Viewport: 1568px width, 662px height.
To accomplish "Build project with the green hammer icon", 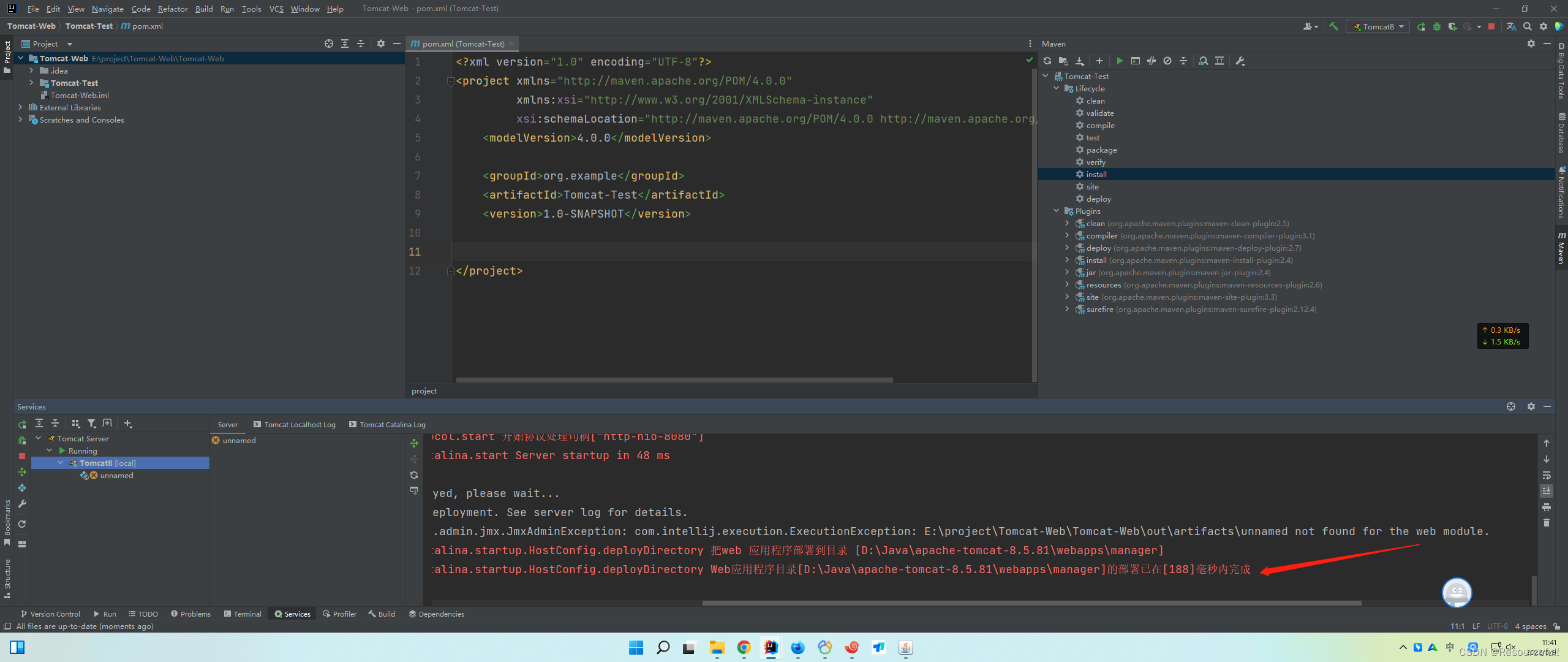I will tap(1333, 26).
